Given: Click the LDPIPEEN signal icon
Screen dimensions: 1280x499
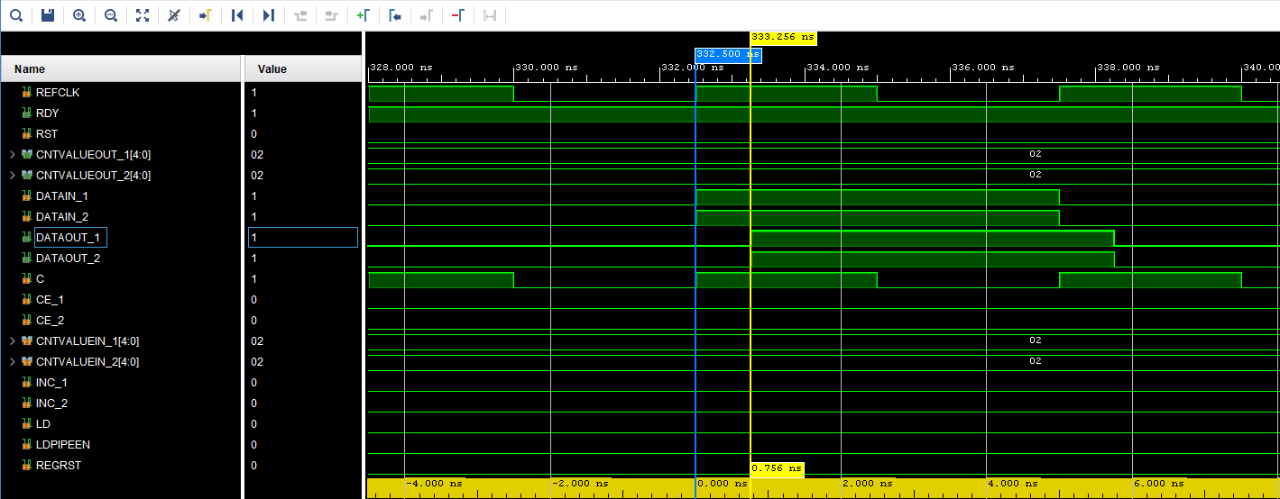Looking at the screenshot, I should tap(27, 445).
